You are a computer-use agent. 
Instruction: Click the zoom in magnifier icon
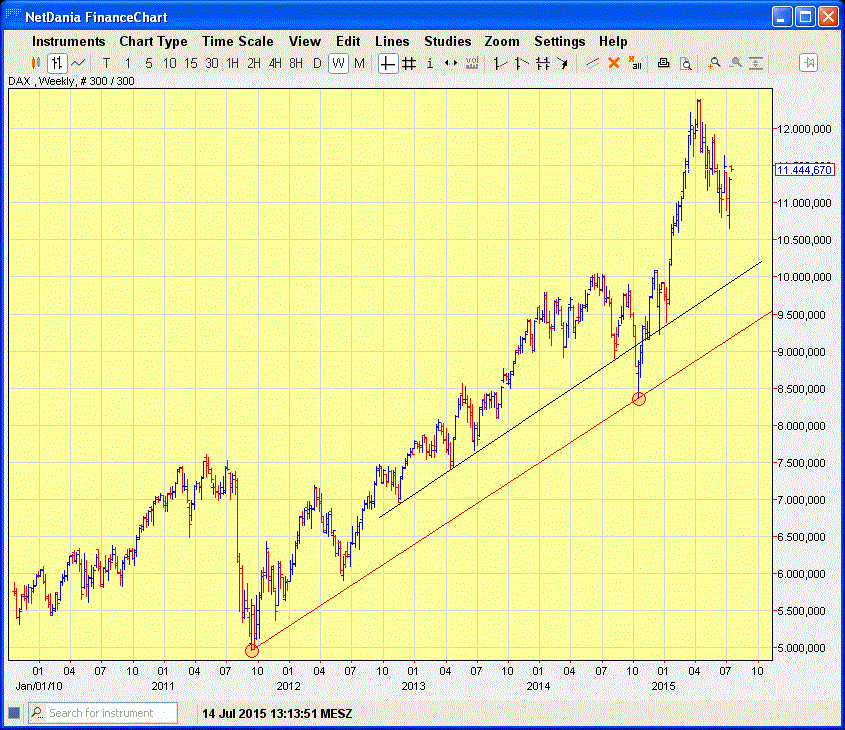click(714, 63)
